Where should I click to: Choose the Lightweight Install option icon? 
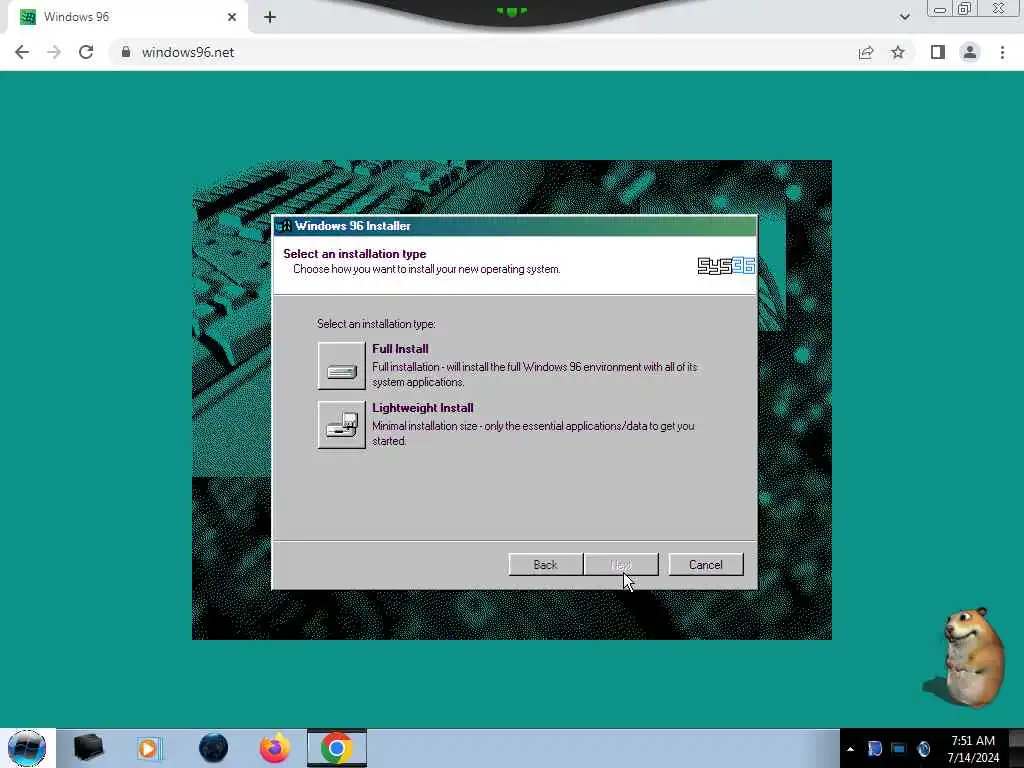pyautogui.click(x=342, y=424)
